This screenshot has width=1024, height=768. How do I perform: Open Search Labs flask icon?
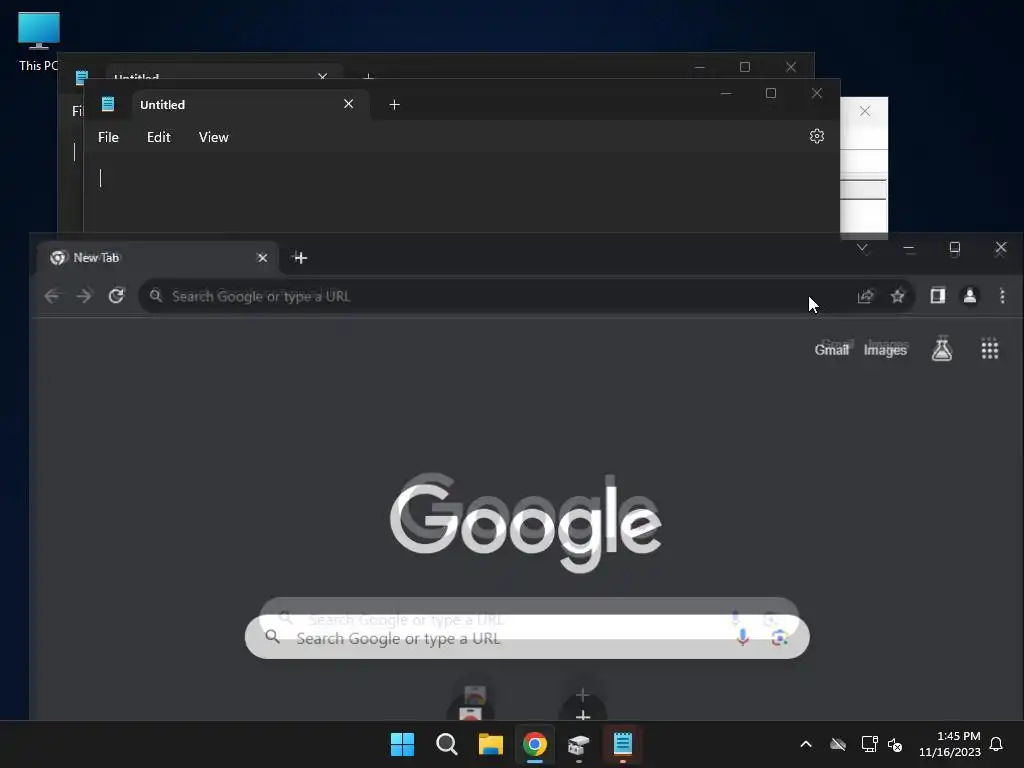coord(942,349)
